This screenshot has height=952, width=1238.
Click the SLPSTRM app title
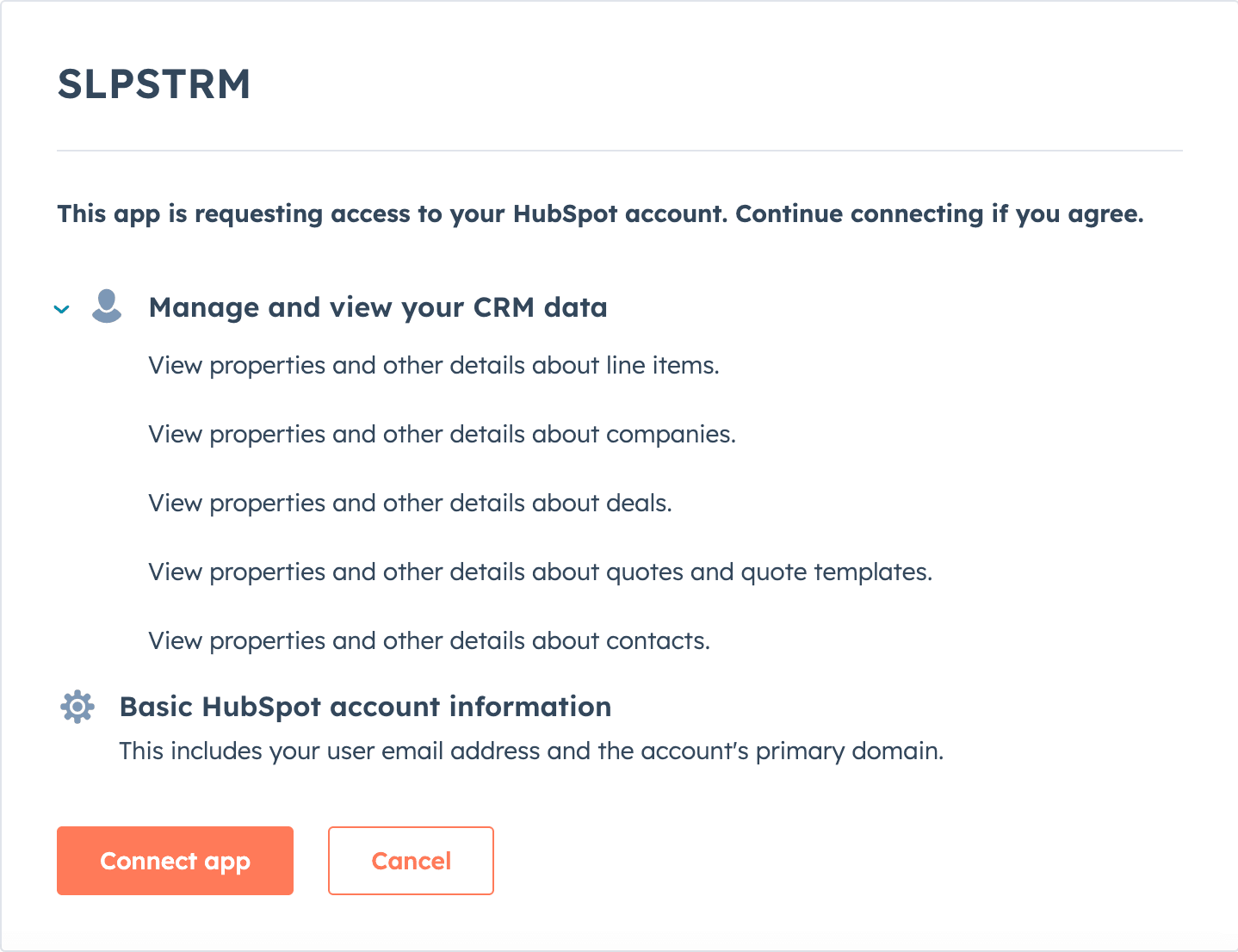153,83
